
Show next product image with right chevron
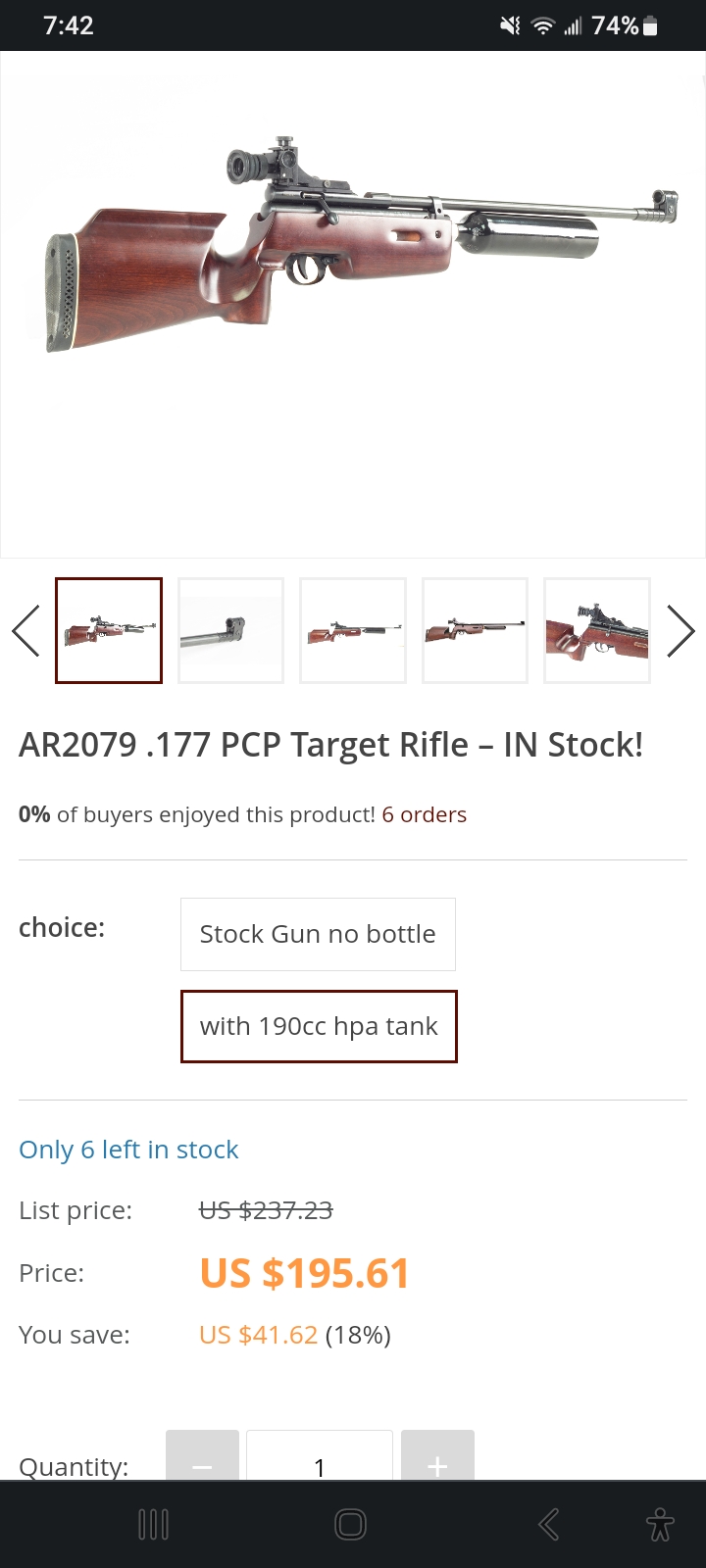point(681,630)
